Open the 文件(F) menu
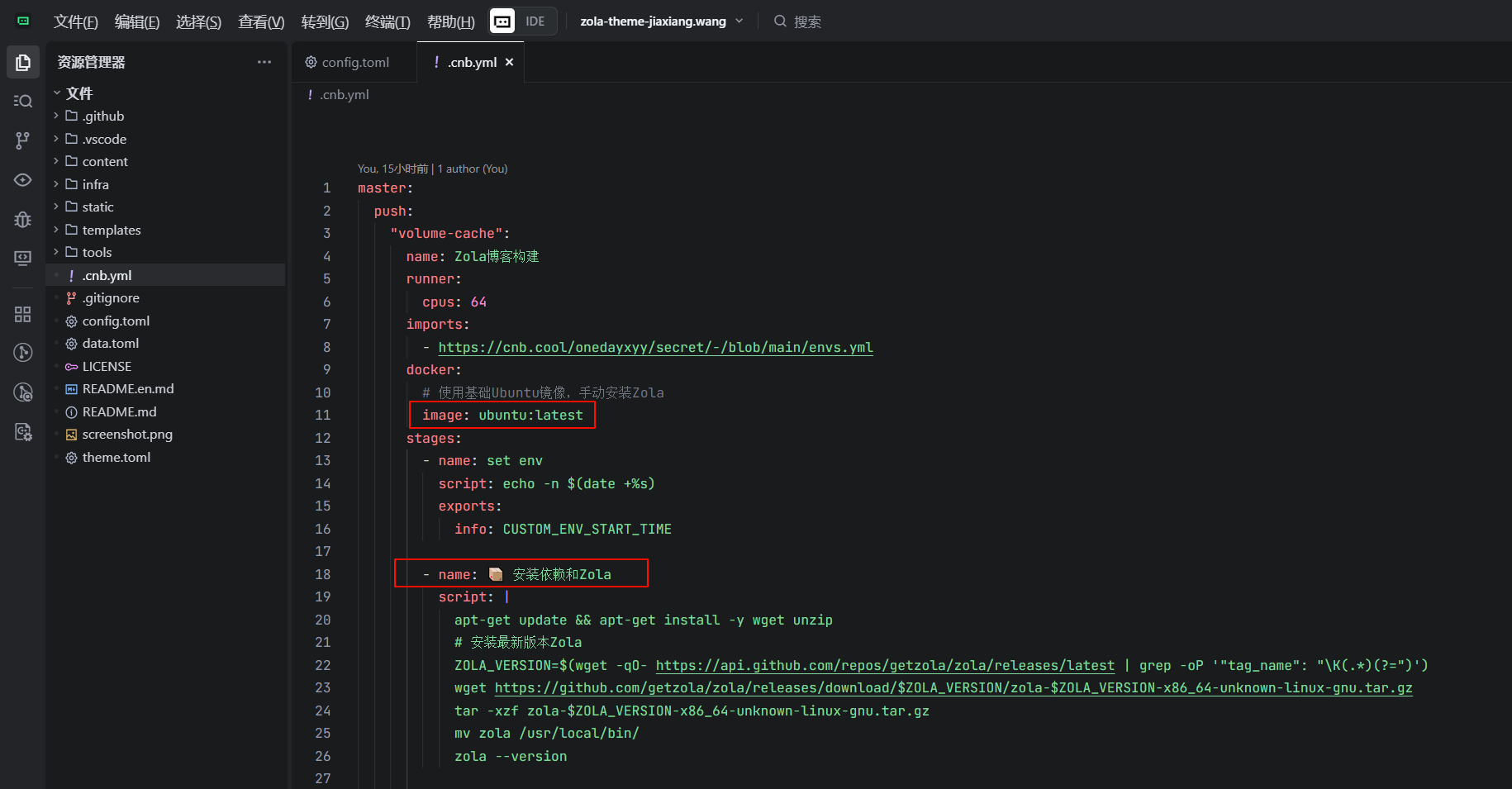This screenshot has height=789, width=1512. [x=76, y=21]
